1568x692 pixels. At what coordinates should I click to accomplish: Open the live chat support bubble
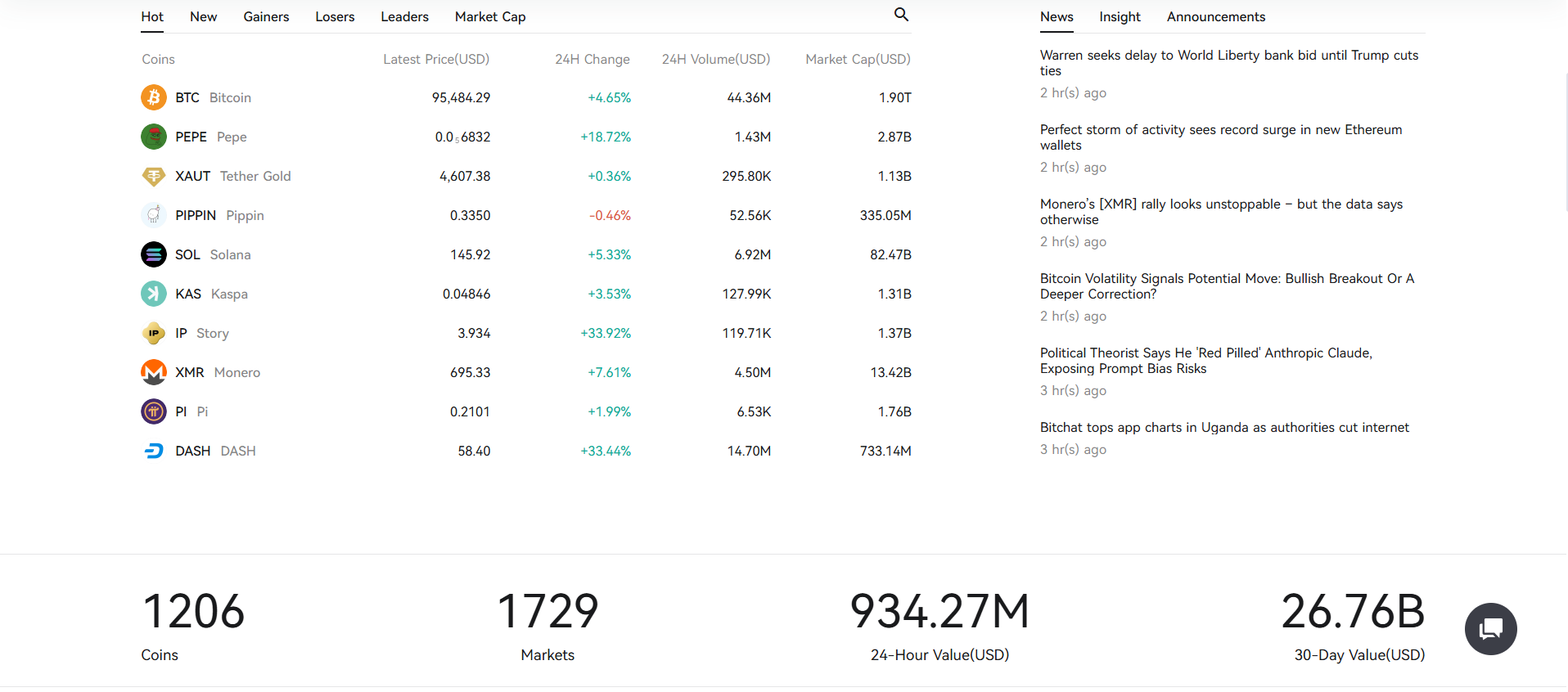tap(1490, 628)
